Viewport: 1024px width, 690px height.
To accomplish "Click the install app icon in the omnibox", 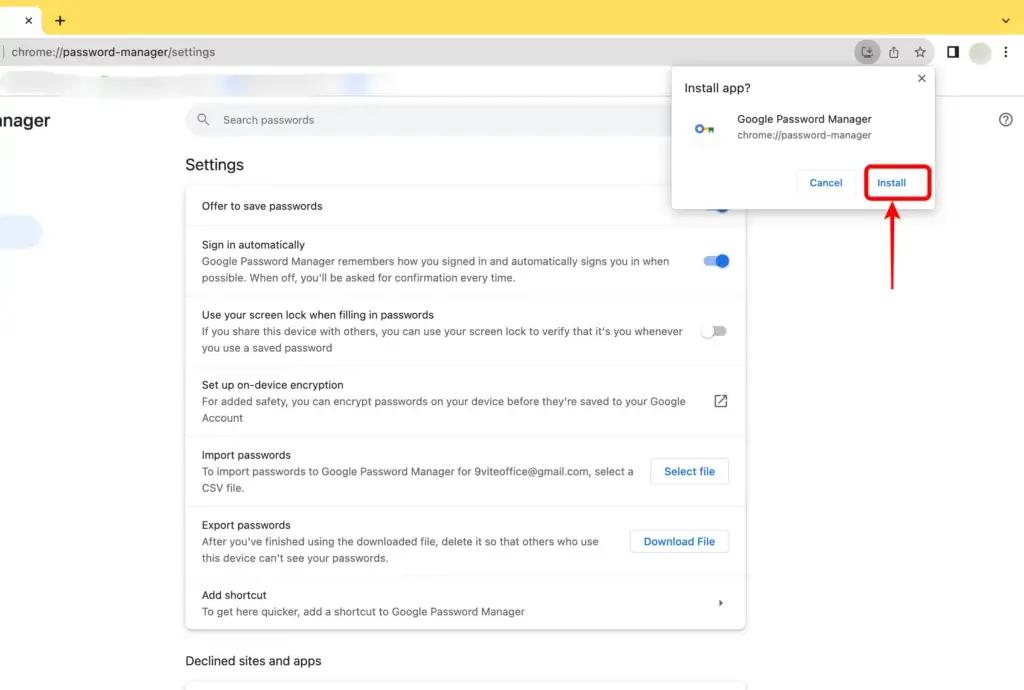I will pos(866,51).
